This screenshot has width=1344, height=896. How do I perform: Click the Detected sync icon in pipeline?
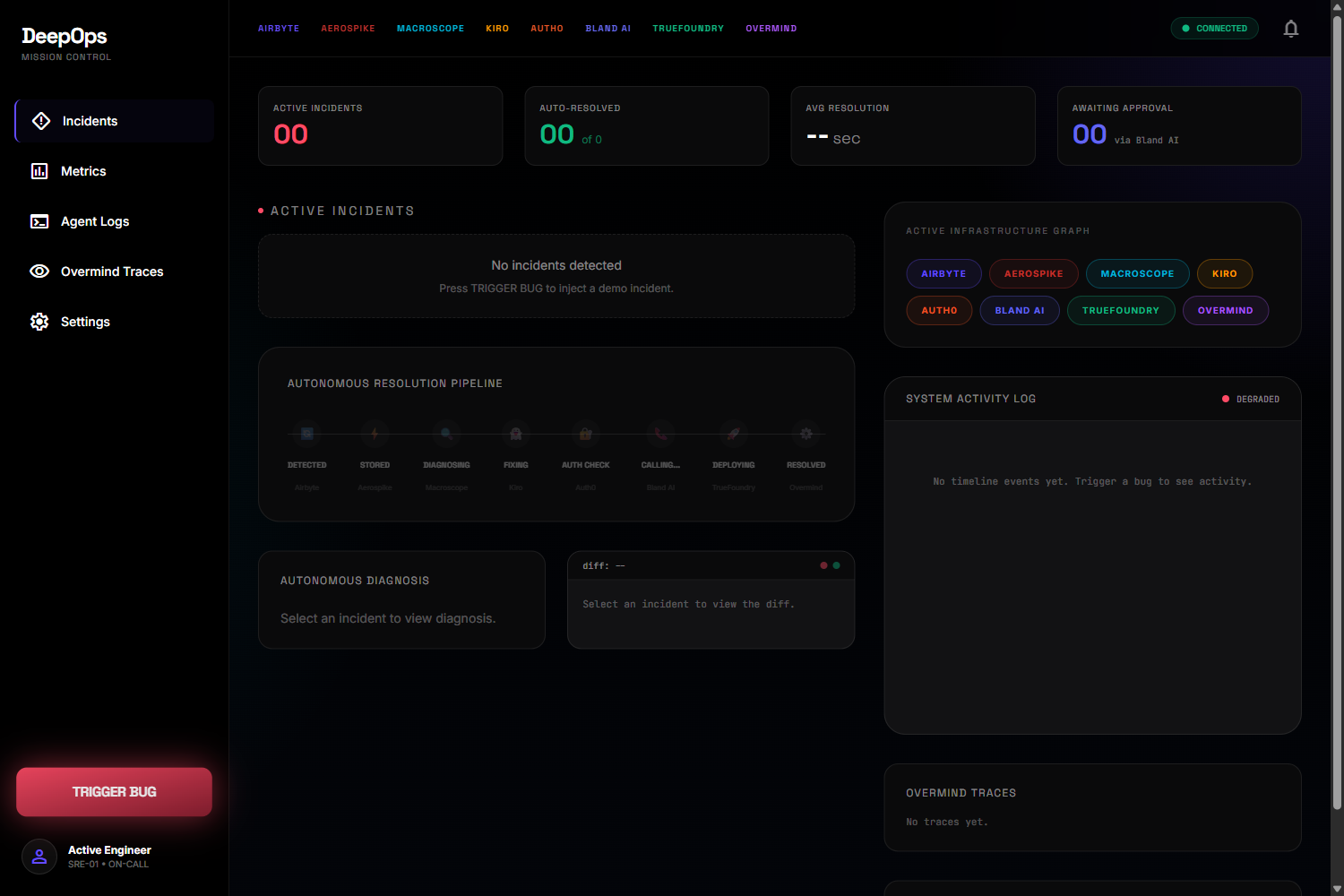pyautogui.click(x=307, y=434)
